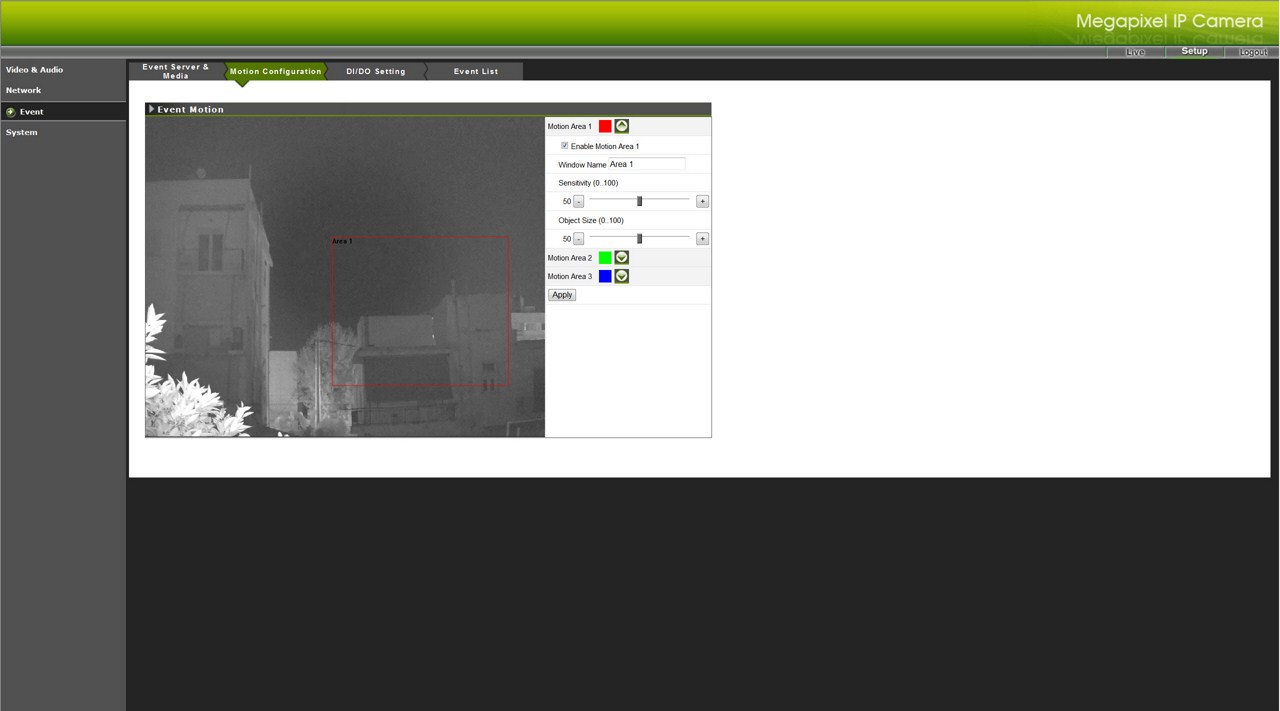Screen dimensions: 1280x711
Task: Click the Sensitivity slider handle
Action: pyautogui.click(x=640, y=201)
